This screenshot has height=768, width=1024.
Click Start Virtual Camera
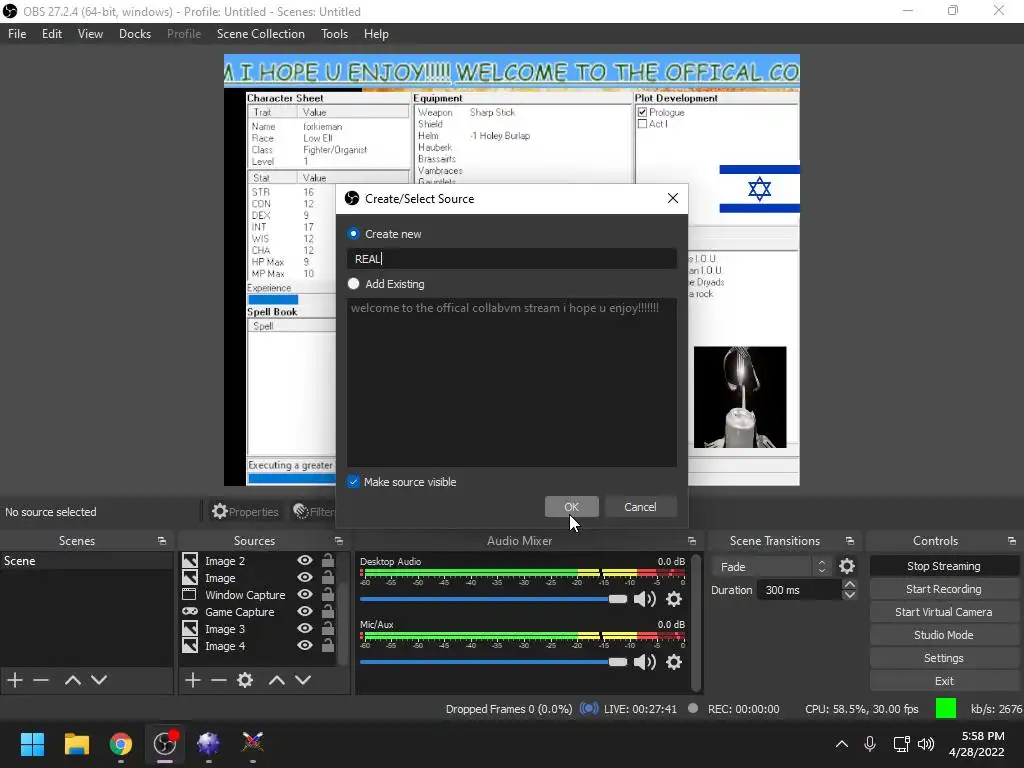[944, 612]
